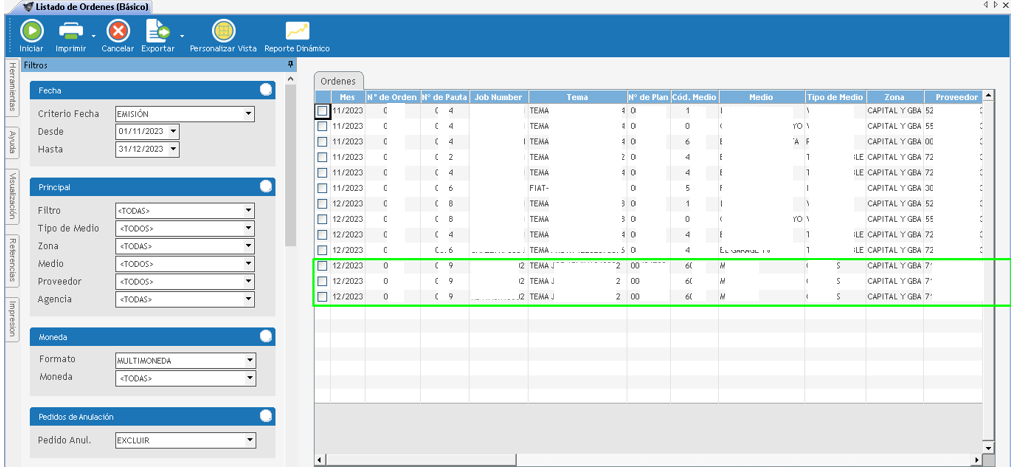Click the Imprimir printer icon

point(71,31)
